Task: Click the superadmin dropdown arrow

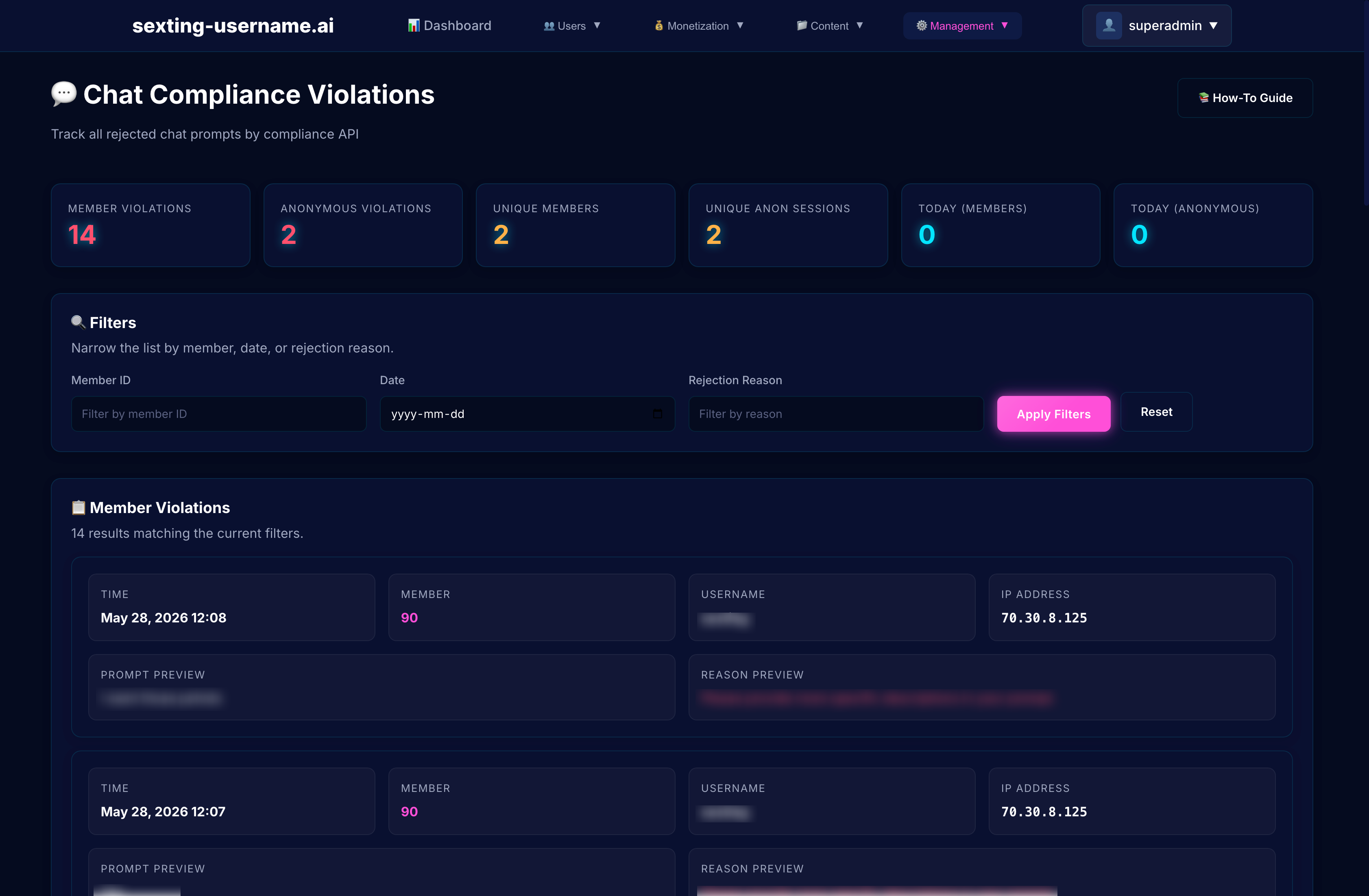Action: (x=1214, y=26)
